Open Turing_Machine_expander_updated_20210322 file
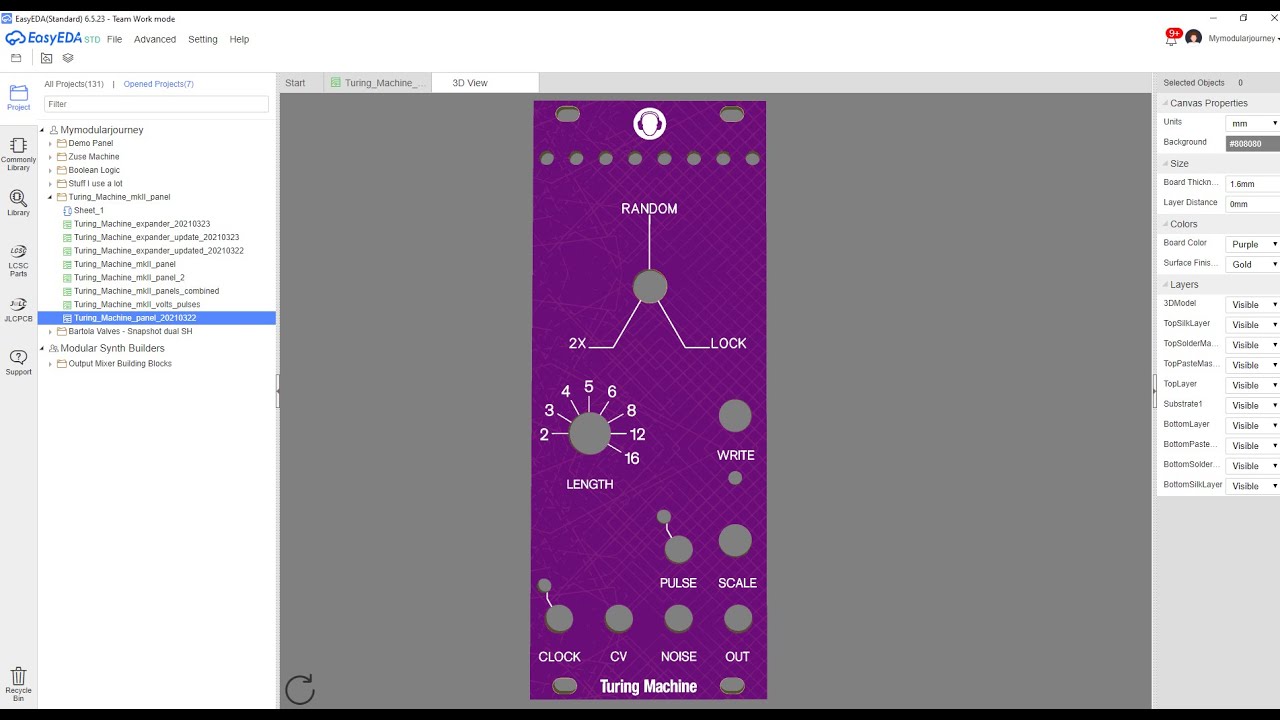This screenshot has width=1280, height=720. pyautogui.click(x=158, y=251)
